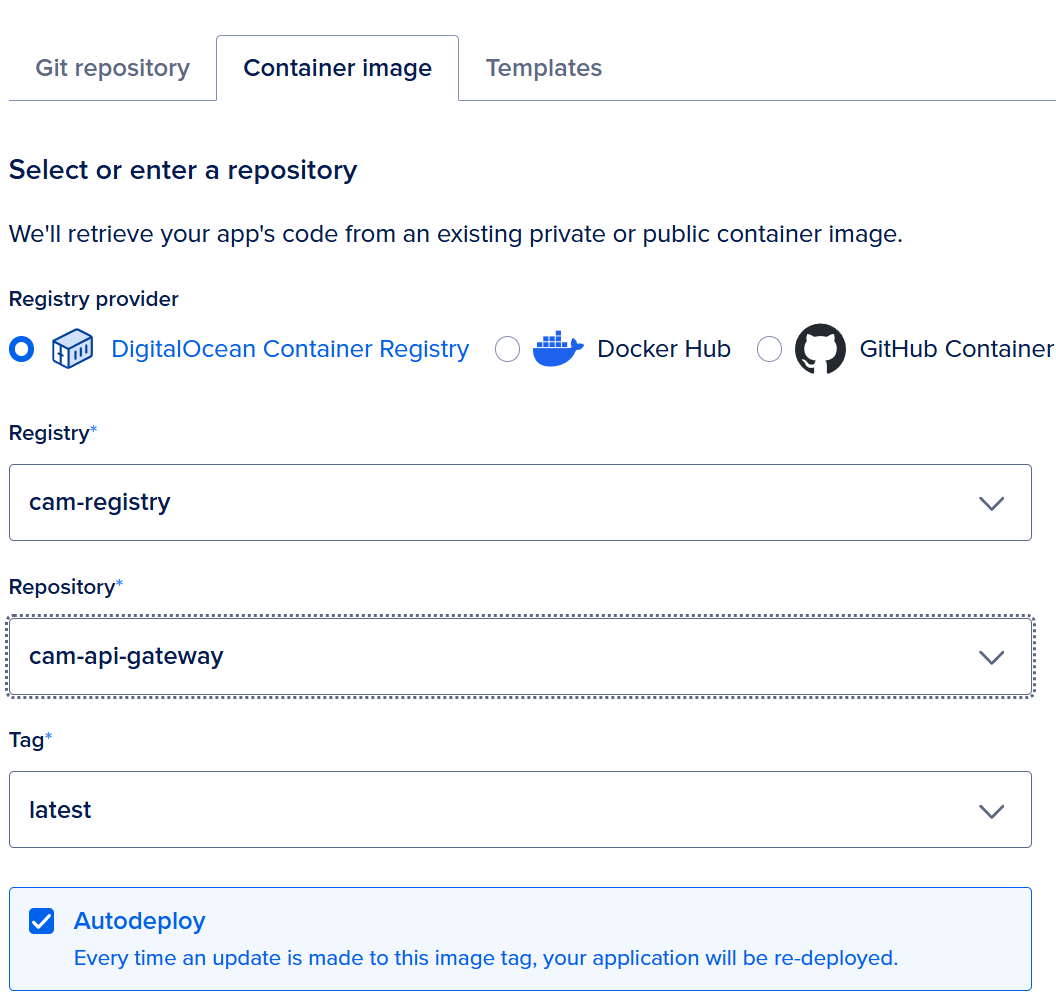1056x1005 pixels.
Task: Click the chevron arrow in Registry field
Action: point(991,503)
